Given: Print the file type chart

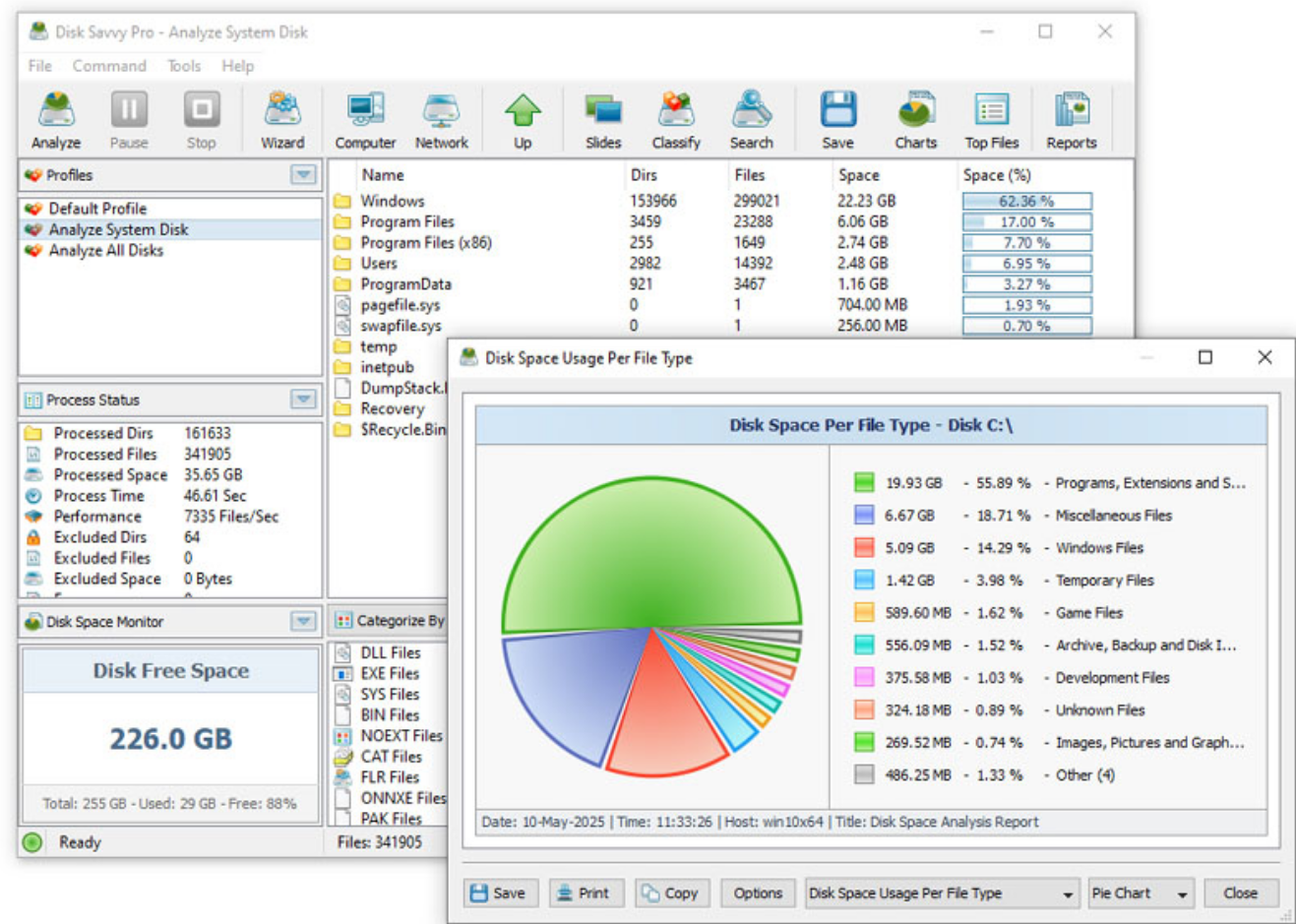Looking at the screenshot, I should pyautogui.click(x=586, y=893).
